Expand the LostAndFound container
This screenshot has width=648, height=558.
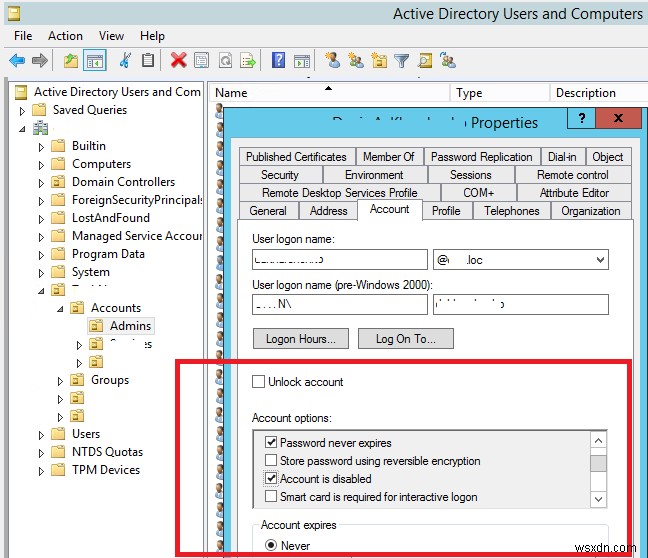tap(41, 219)
